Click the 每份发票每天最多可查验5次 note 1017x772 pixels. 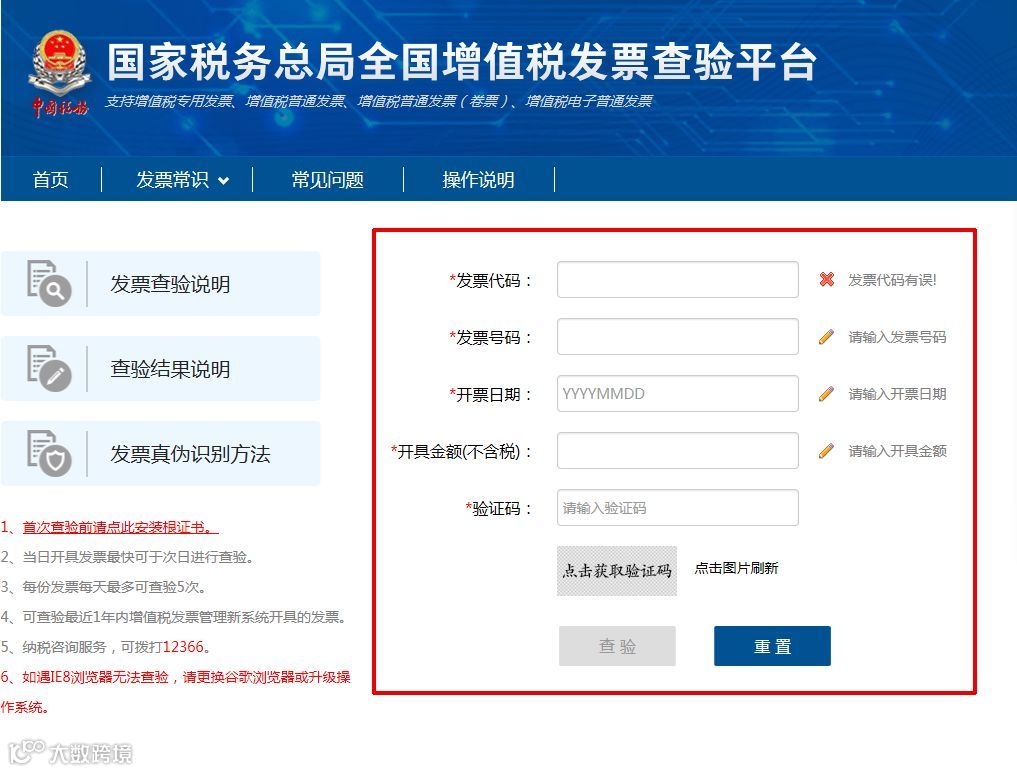104,587
